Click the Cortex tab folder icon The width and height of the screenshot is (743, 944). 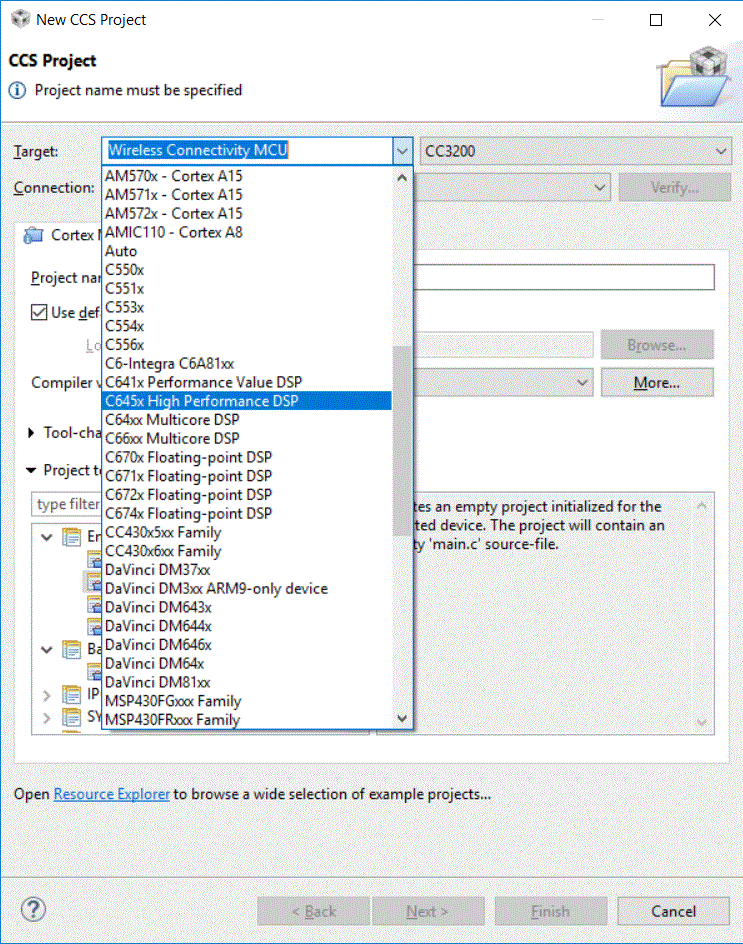33,235
